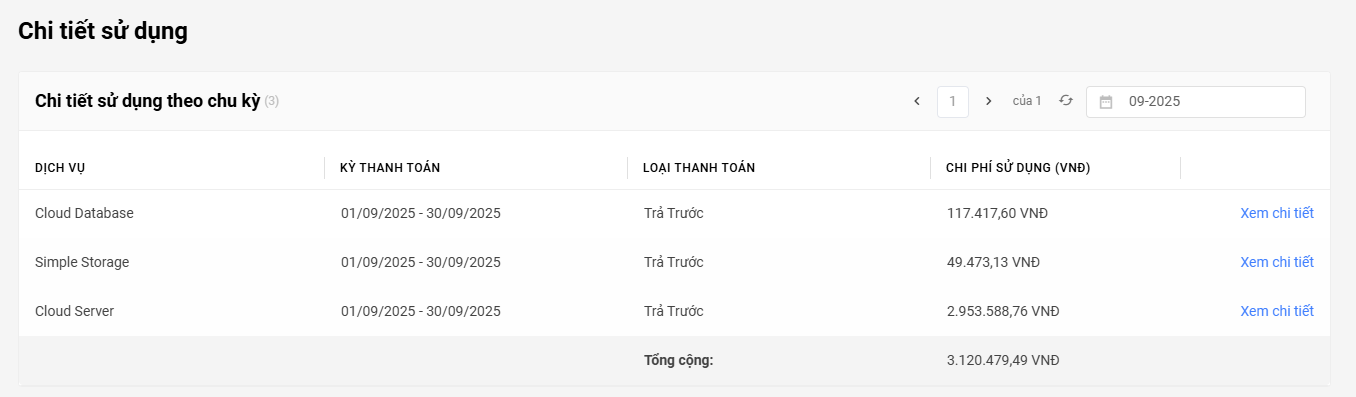This screenshot has width=1356, height=397.
Task: Sort by Kỳ thanh toán column header
Action: point(390,168)
